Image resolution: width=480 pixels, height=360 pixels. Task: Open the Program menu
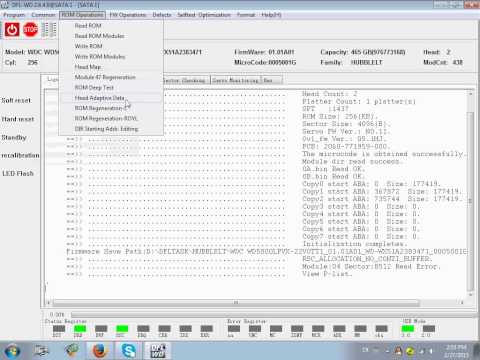tap(14, 15)
